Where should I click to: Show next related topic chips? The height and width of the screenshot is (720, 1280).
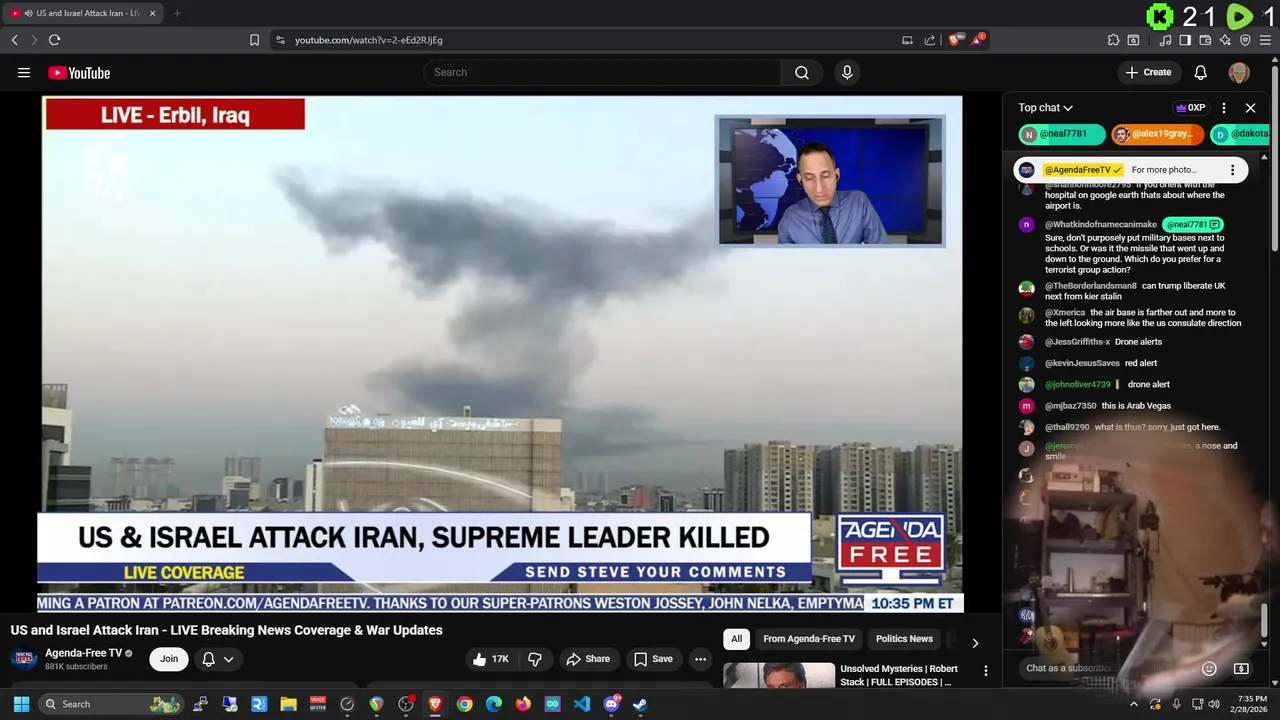tap(975, 642)
